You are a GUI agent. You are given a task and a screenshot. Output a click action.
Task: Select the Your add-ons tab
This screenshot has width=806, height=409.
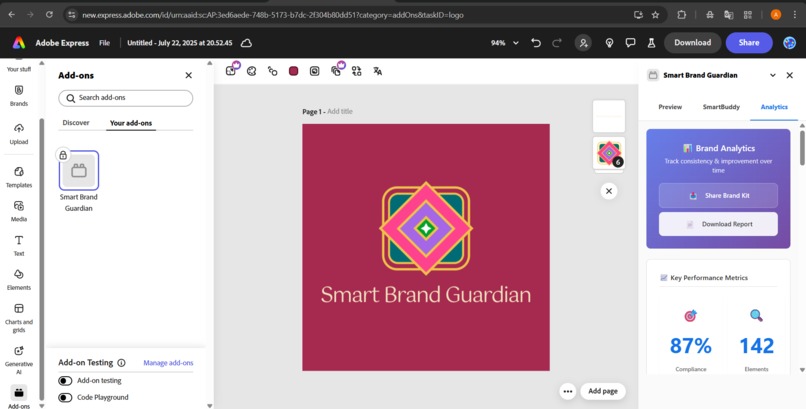pyautogui.click(x=131, y=123)
